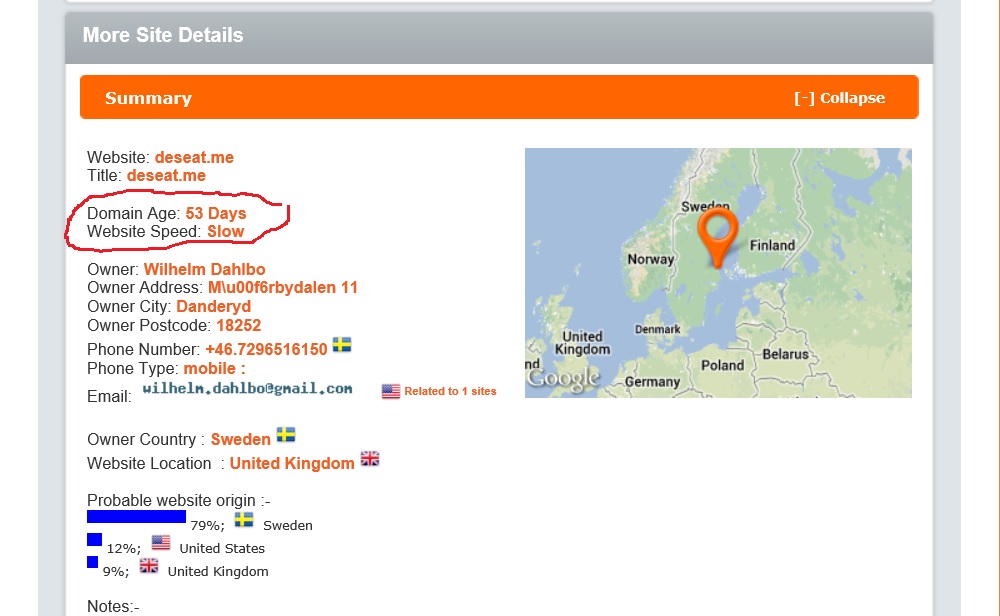Click the 79% blue Sweden origin bar
The image size is (1000, 616).
click(136, 517)
